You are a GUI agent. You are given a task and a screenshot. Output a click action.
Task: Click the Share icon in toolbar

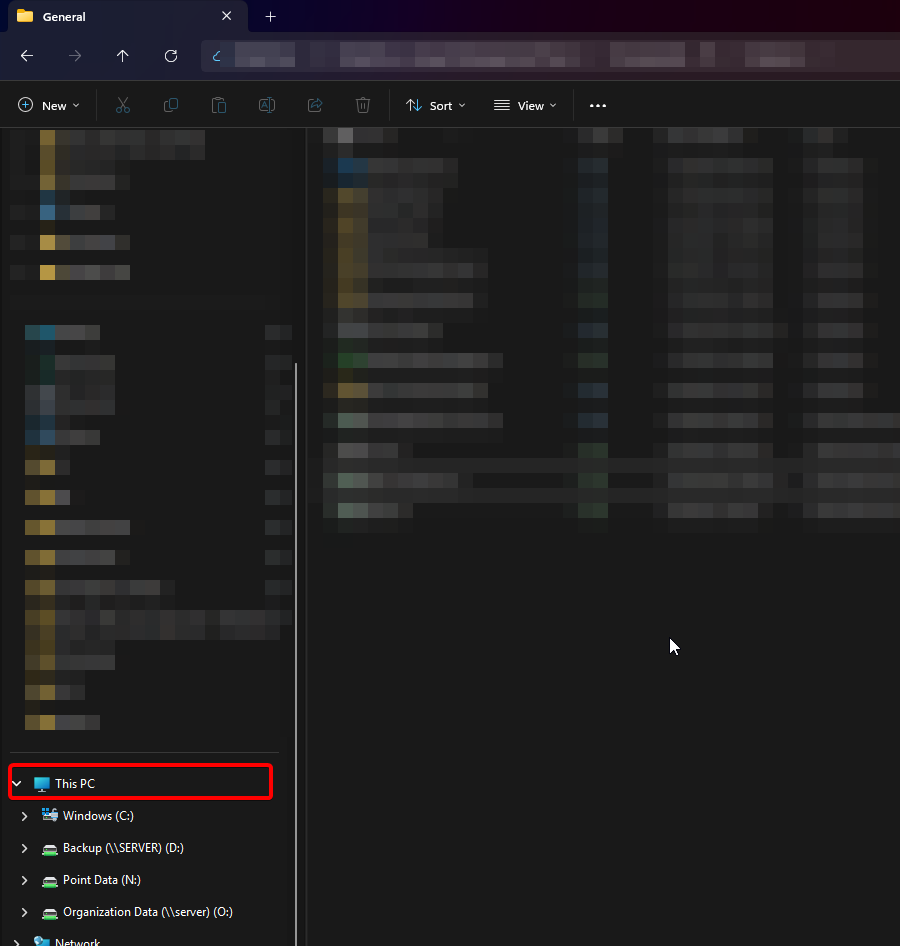315,105
